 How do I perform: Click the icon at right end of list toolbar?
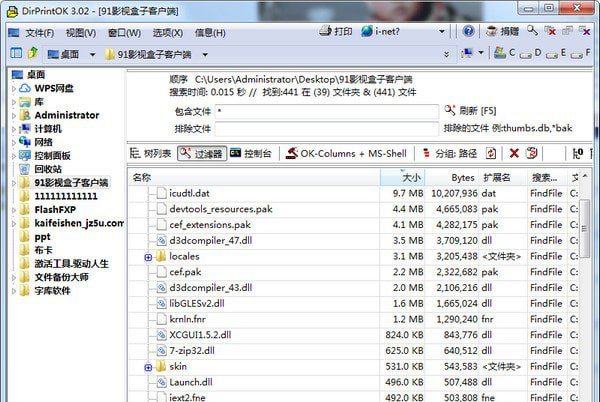click(x=578, y=153)
